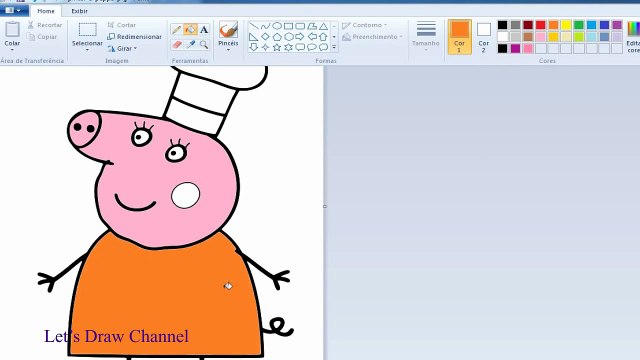Switch to the Exibir tab
The height and width of the screenshot is (360, 640).
click(x=80, y=11)
